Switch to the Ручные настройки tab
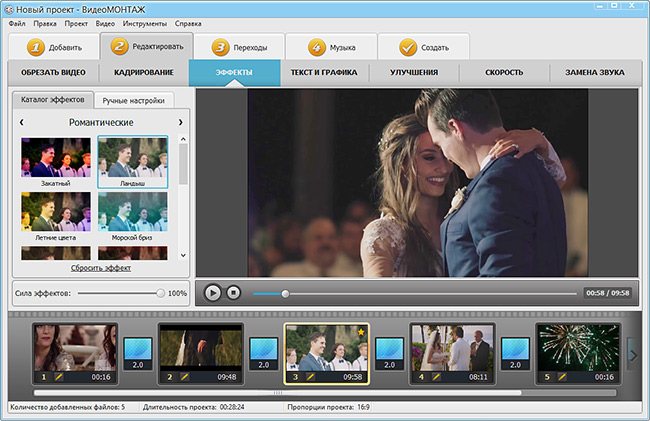 134,101
